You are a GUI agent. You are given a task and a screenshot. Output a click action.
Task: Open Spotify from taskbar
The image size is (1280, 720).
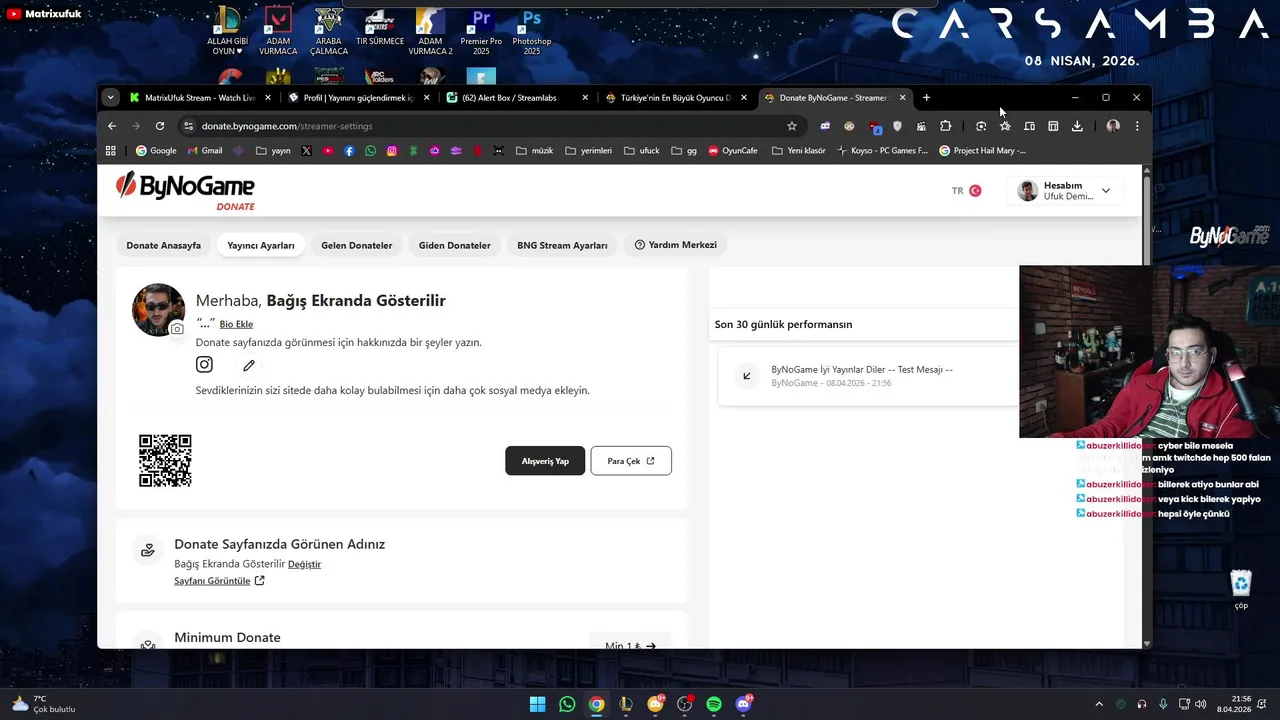point(714,704)
